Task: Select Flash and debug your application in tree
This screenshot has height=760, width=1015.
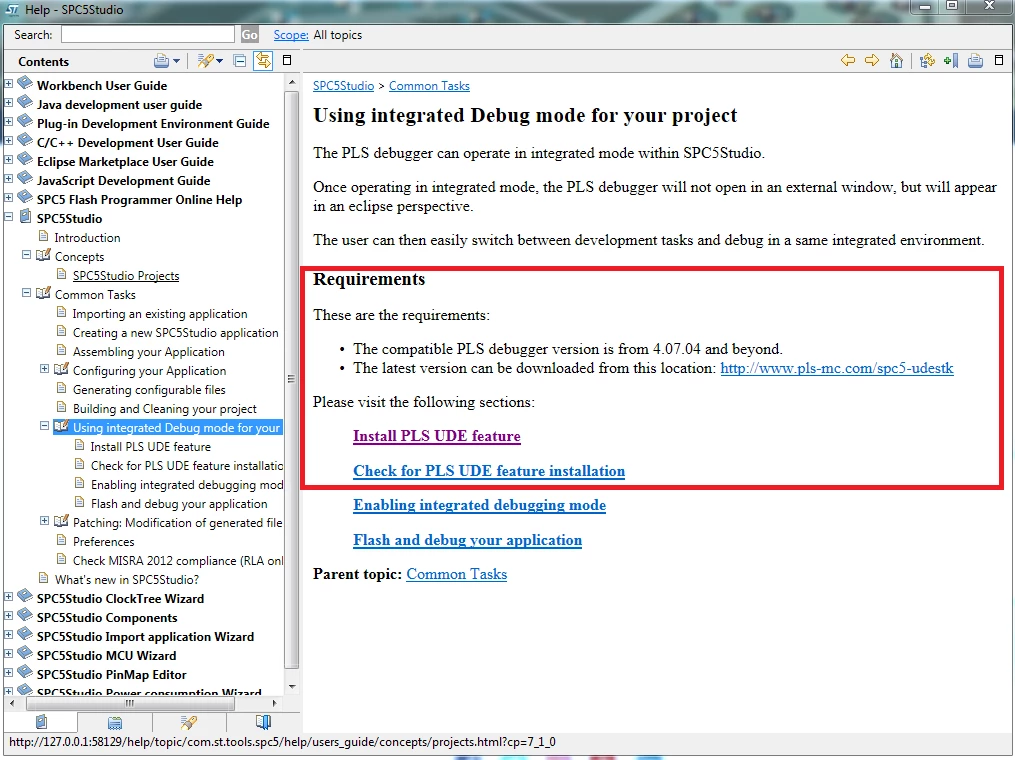Action: click(x=179, y=504)
